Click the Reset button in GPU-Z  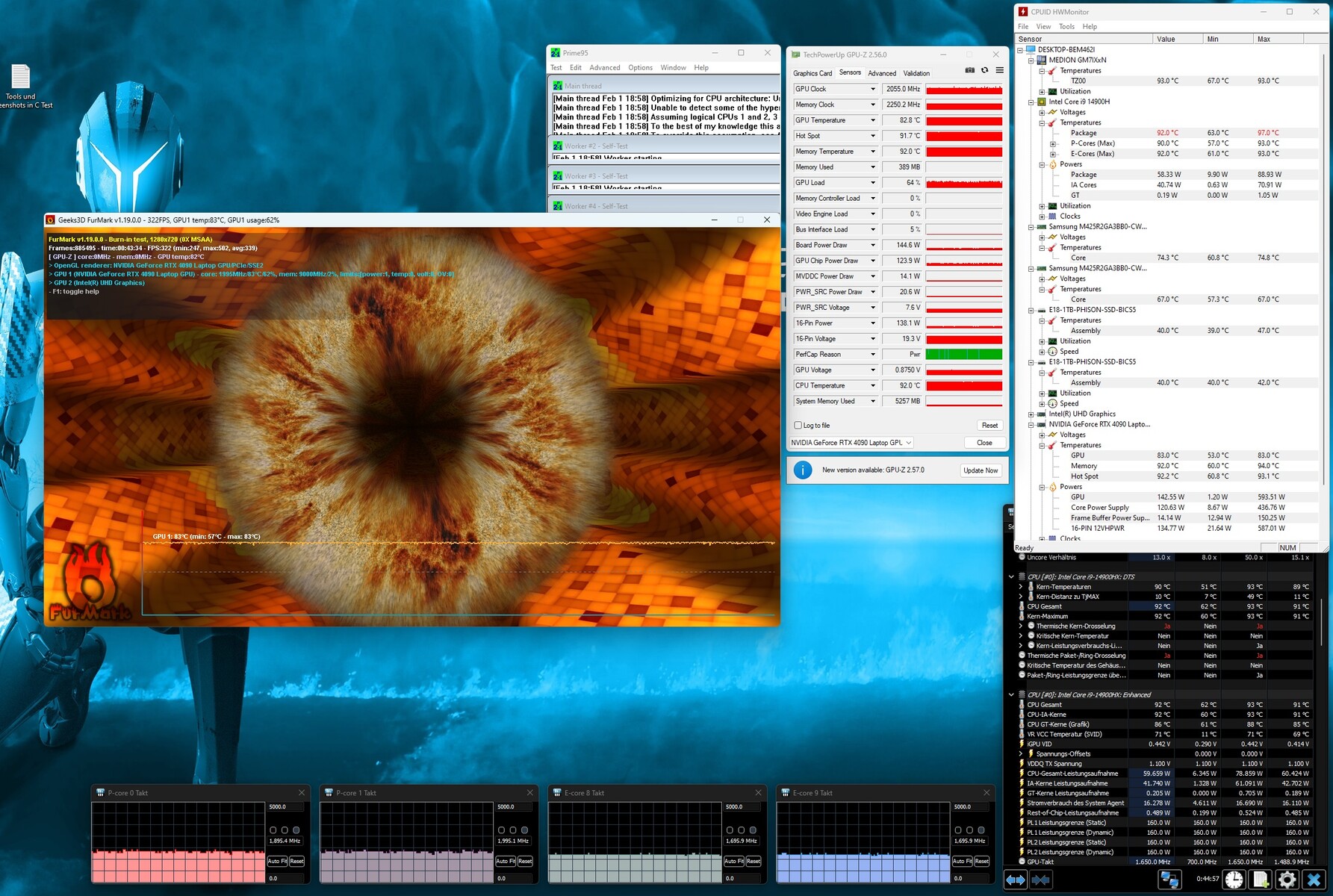[989, 426]
